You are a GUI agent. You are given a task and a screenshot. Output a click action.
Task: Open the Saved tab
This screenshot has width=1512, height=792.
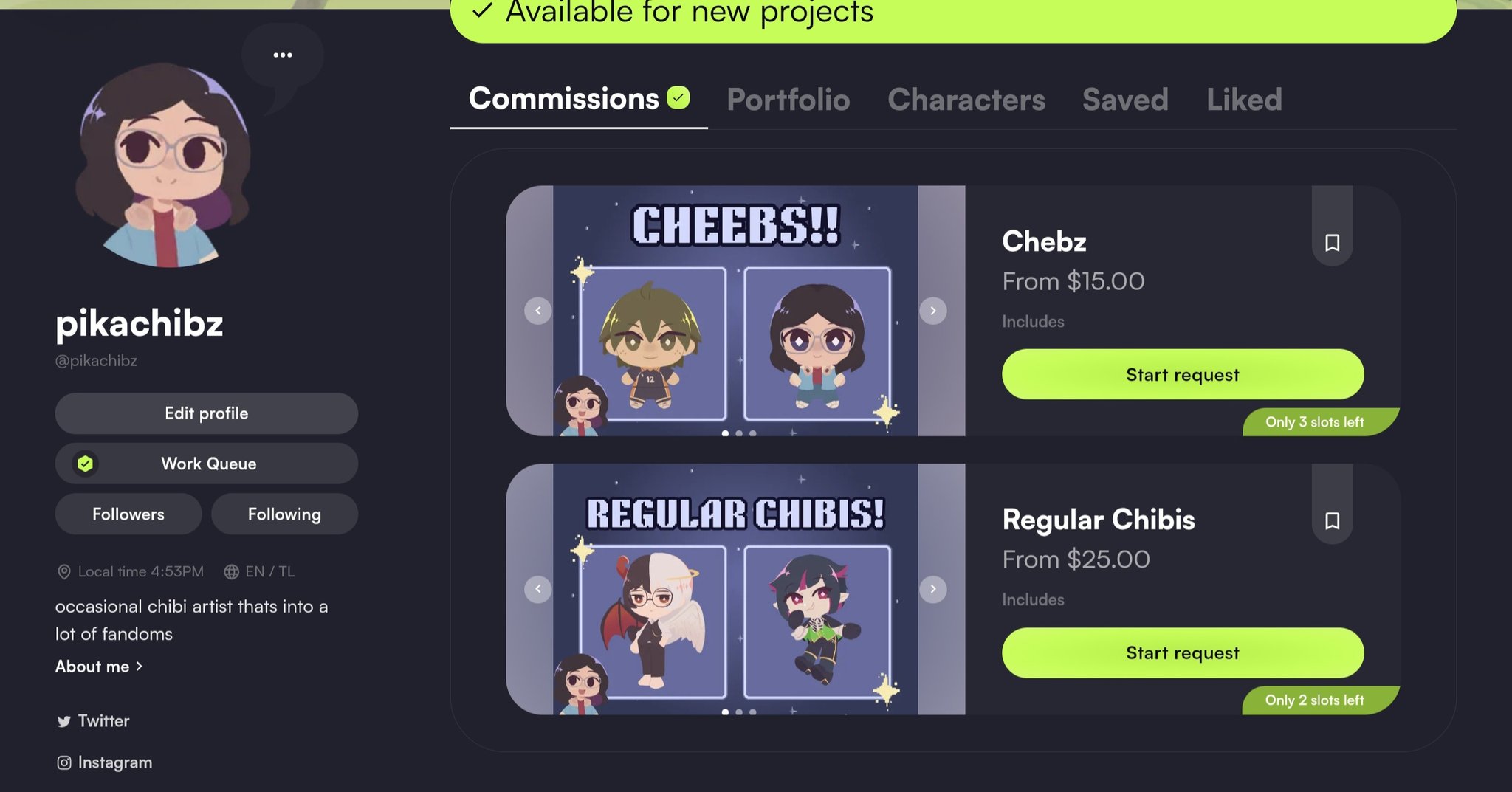[1125, 100]
